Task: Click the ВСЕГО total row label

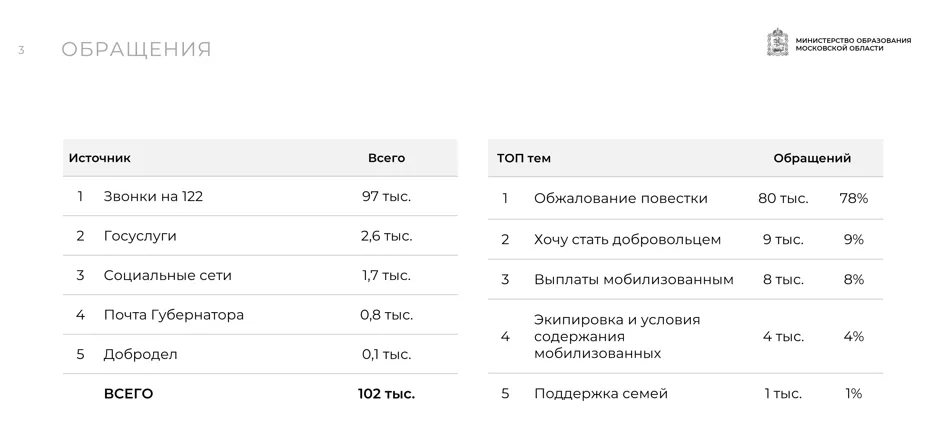Action: pos(128,394)
